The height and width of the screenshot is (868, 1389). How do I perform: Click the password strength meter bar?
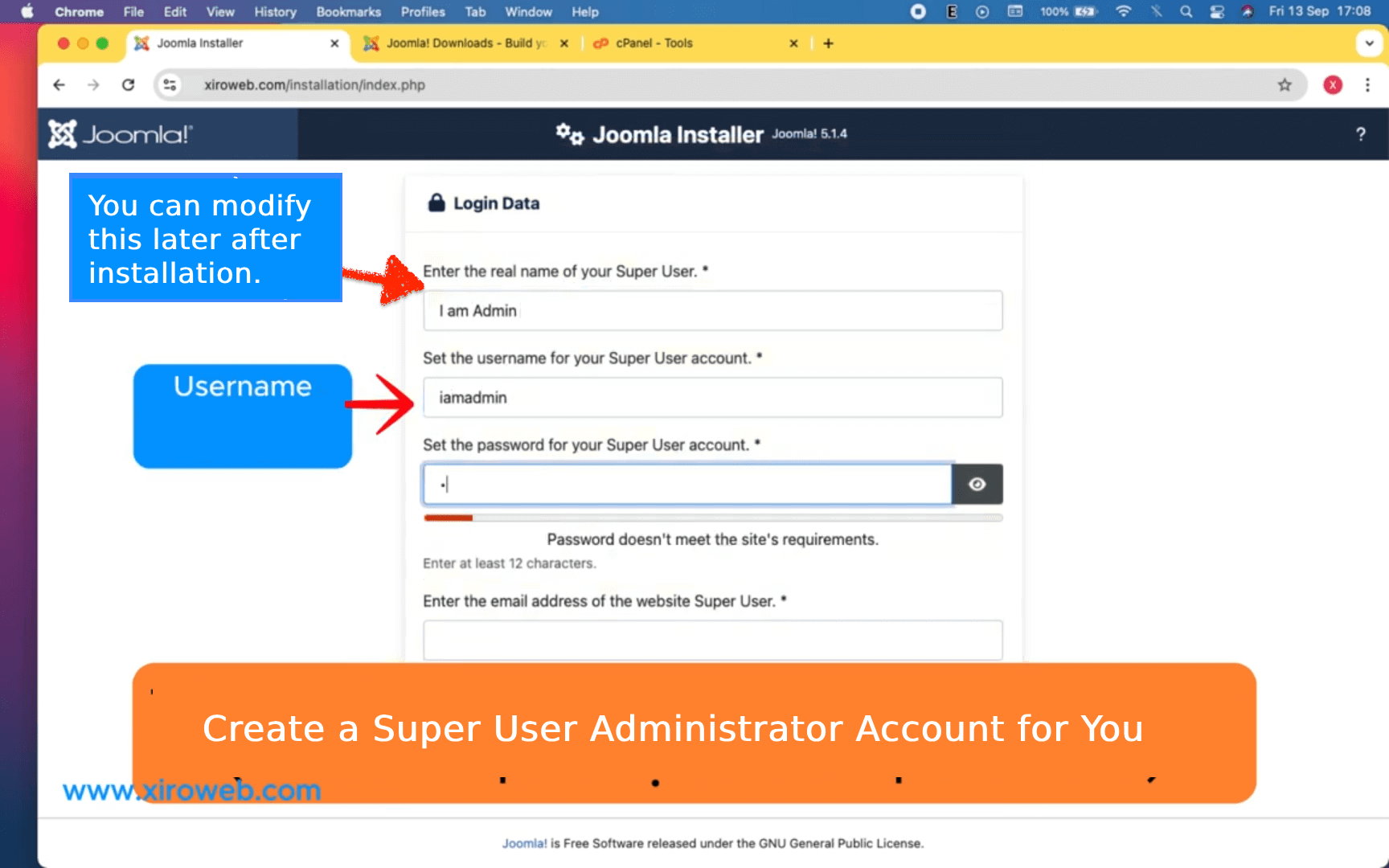712,518
